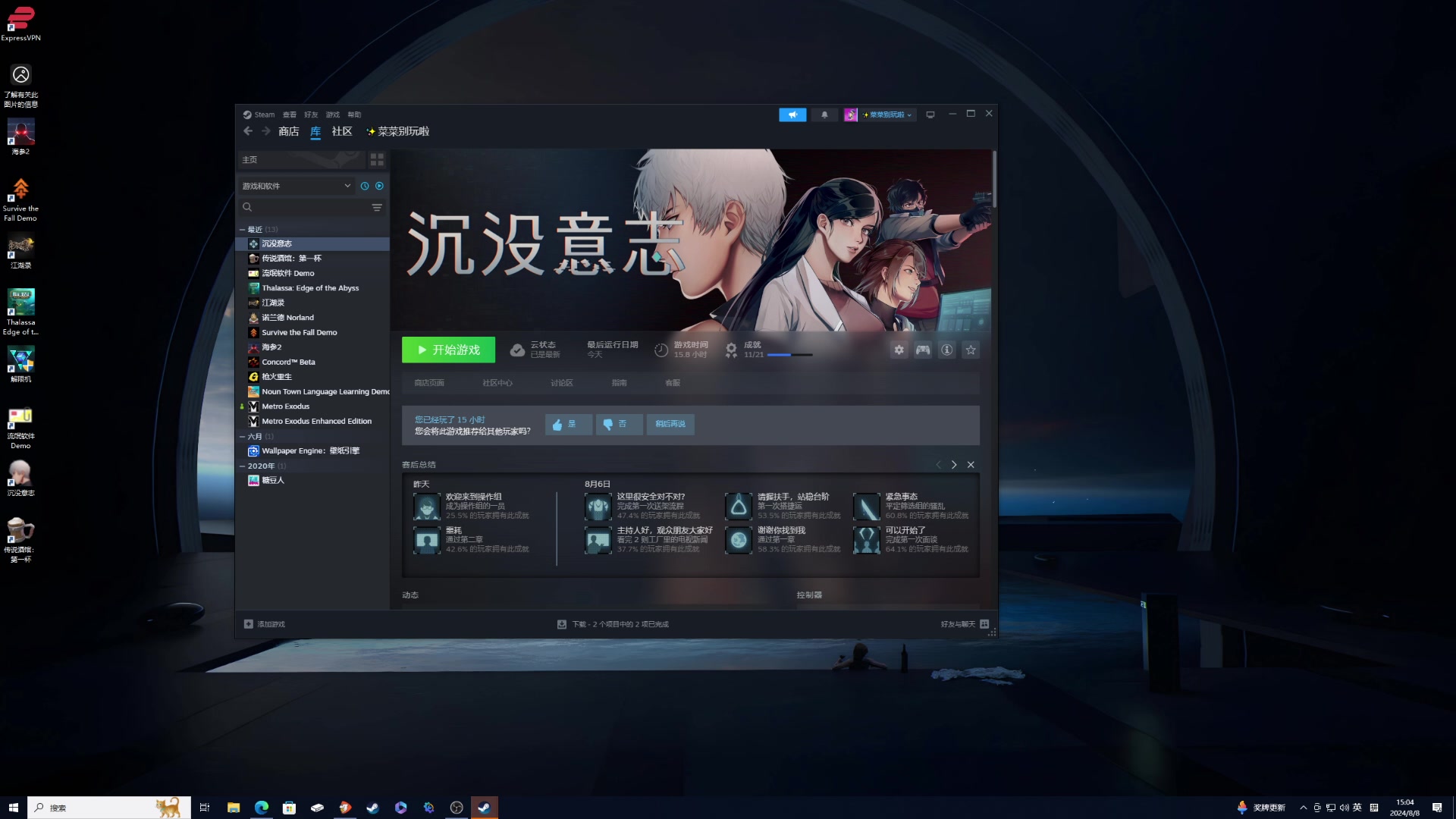The width and height of the screenshot is (1456, 819).
Task: Go back with the Steam left arrow
Action: point(248,131)
